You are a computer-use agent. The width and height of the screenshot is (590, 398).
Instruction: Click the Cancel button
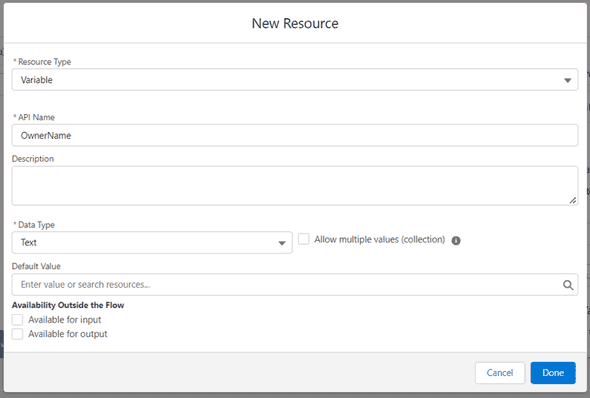[500, 373]
